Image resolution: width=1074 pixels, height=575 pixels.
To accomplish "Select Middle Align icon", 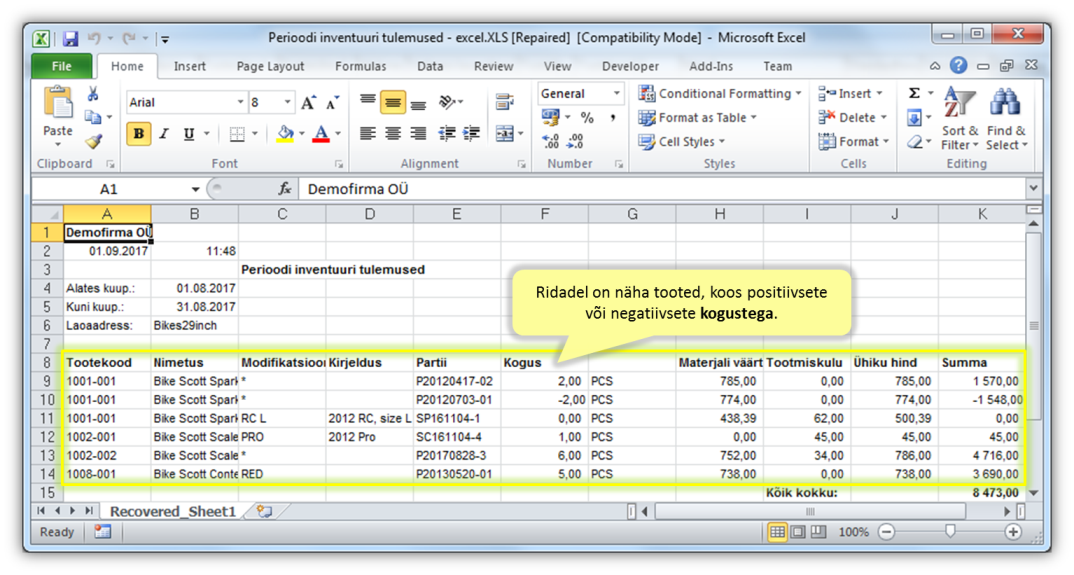I will (393, 103).
